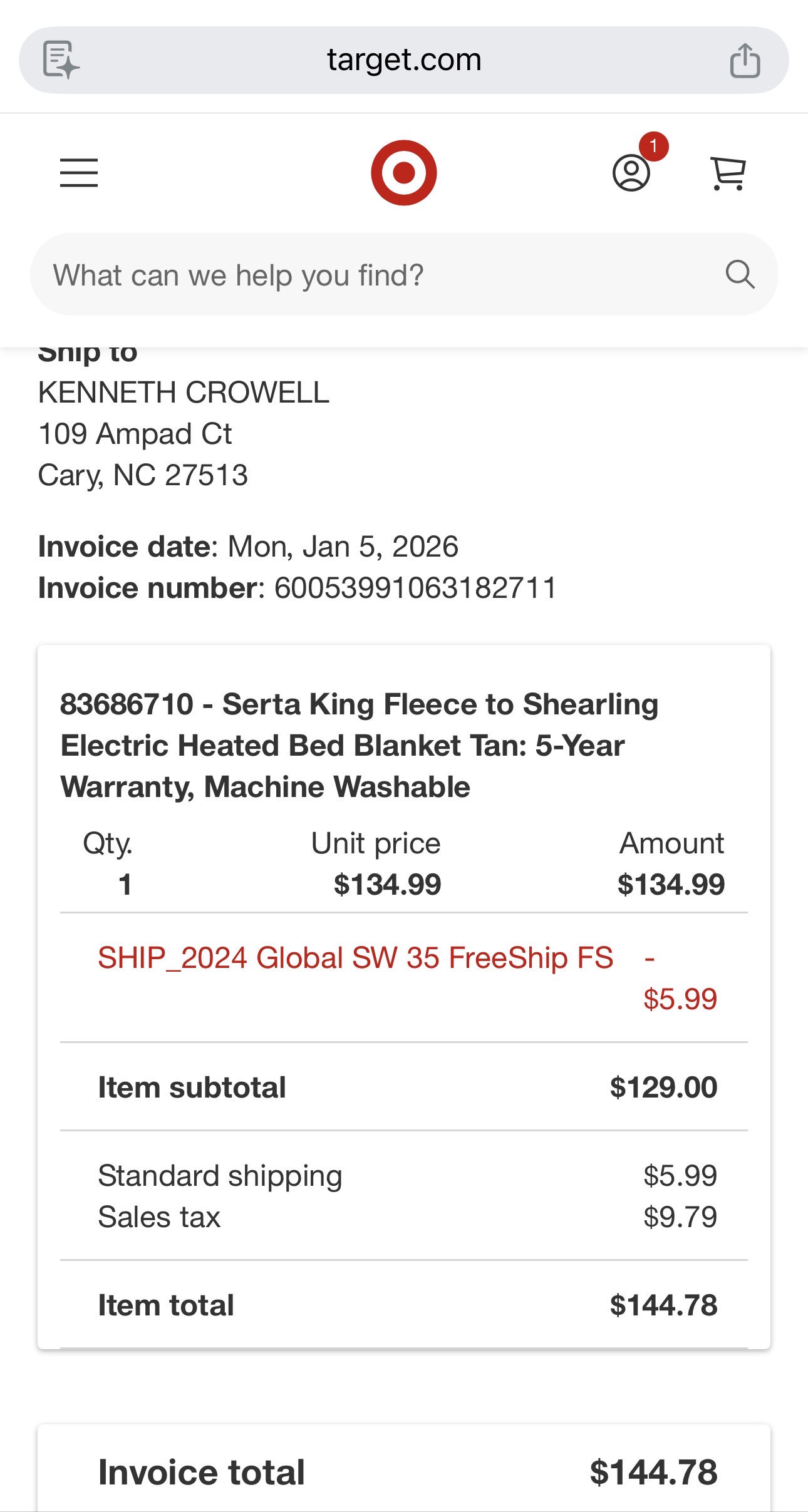Tap the search magnifier icon
The image size is (808, 1512).
(740, 274)
